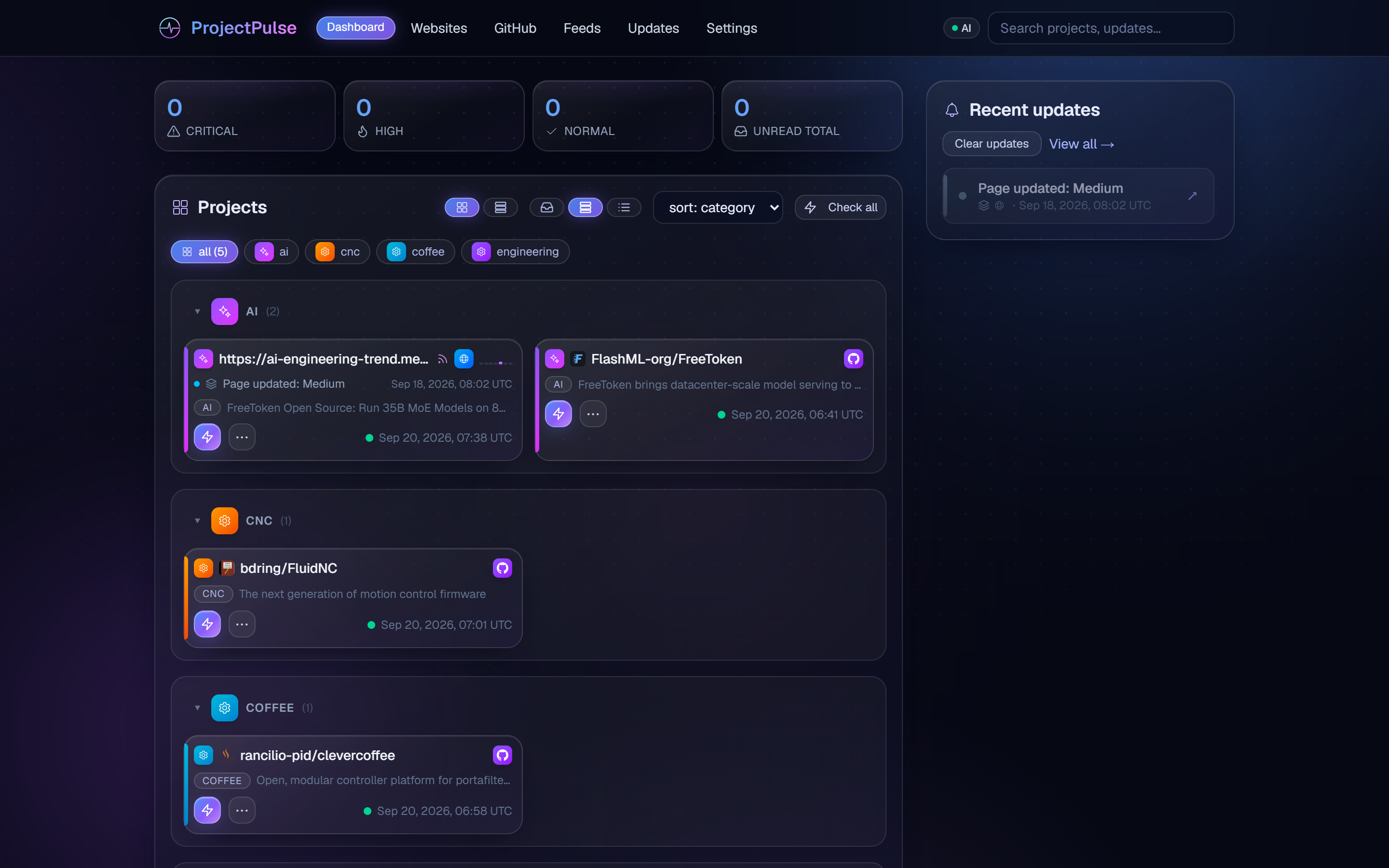The width and height of the screenshot is (1389, 868).
Task: Open more options on FlashML-org/FreeToken card
Action: [593, 414]
